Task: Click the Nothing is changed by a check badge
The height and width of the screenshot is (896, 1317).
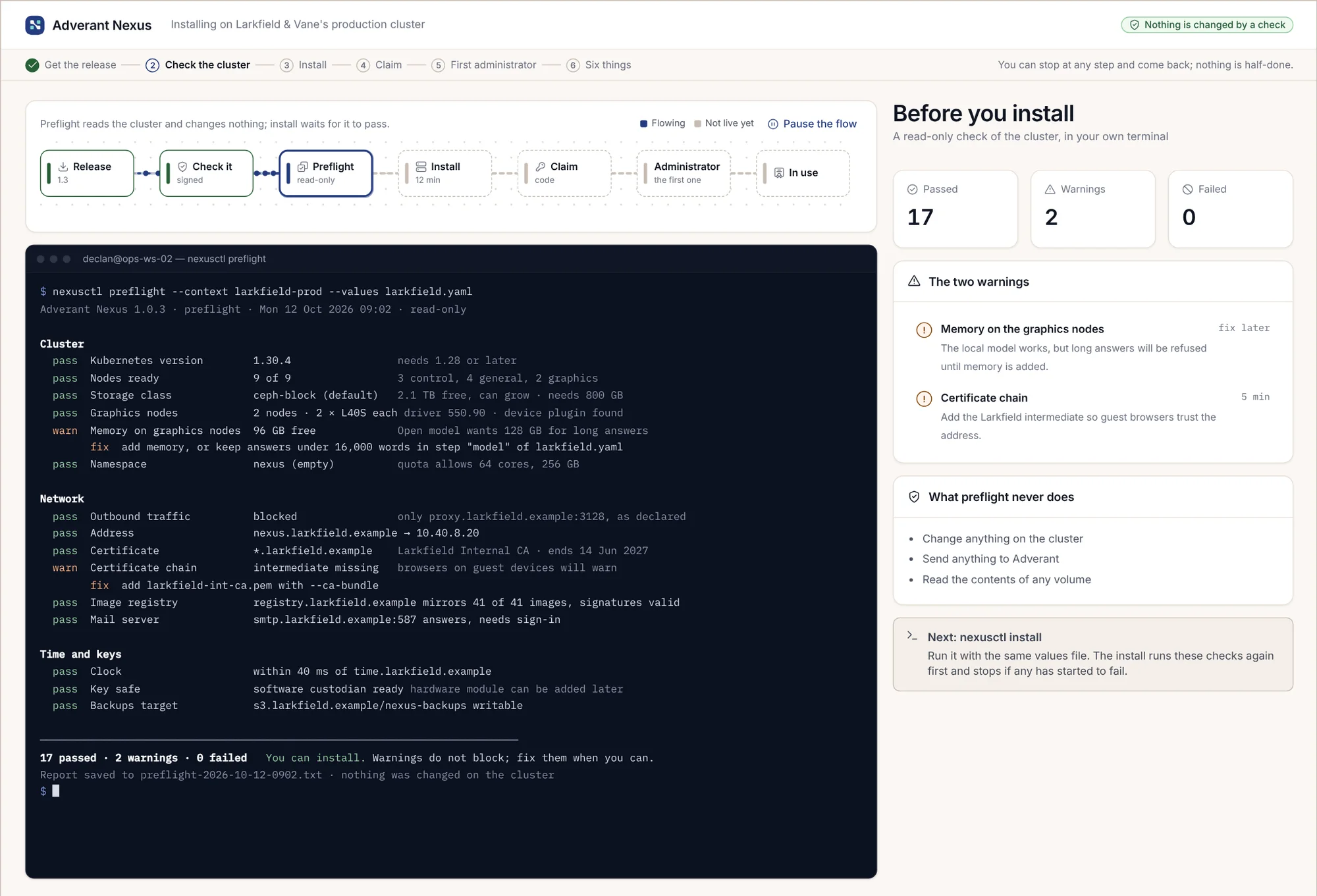Action: point(1207,25)
